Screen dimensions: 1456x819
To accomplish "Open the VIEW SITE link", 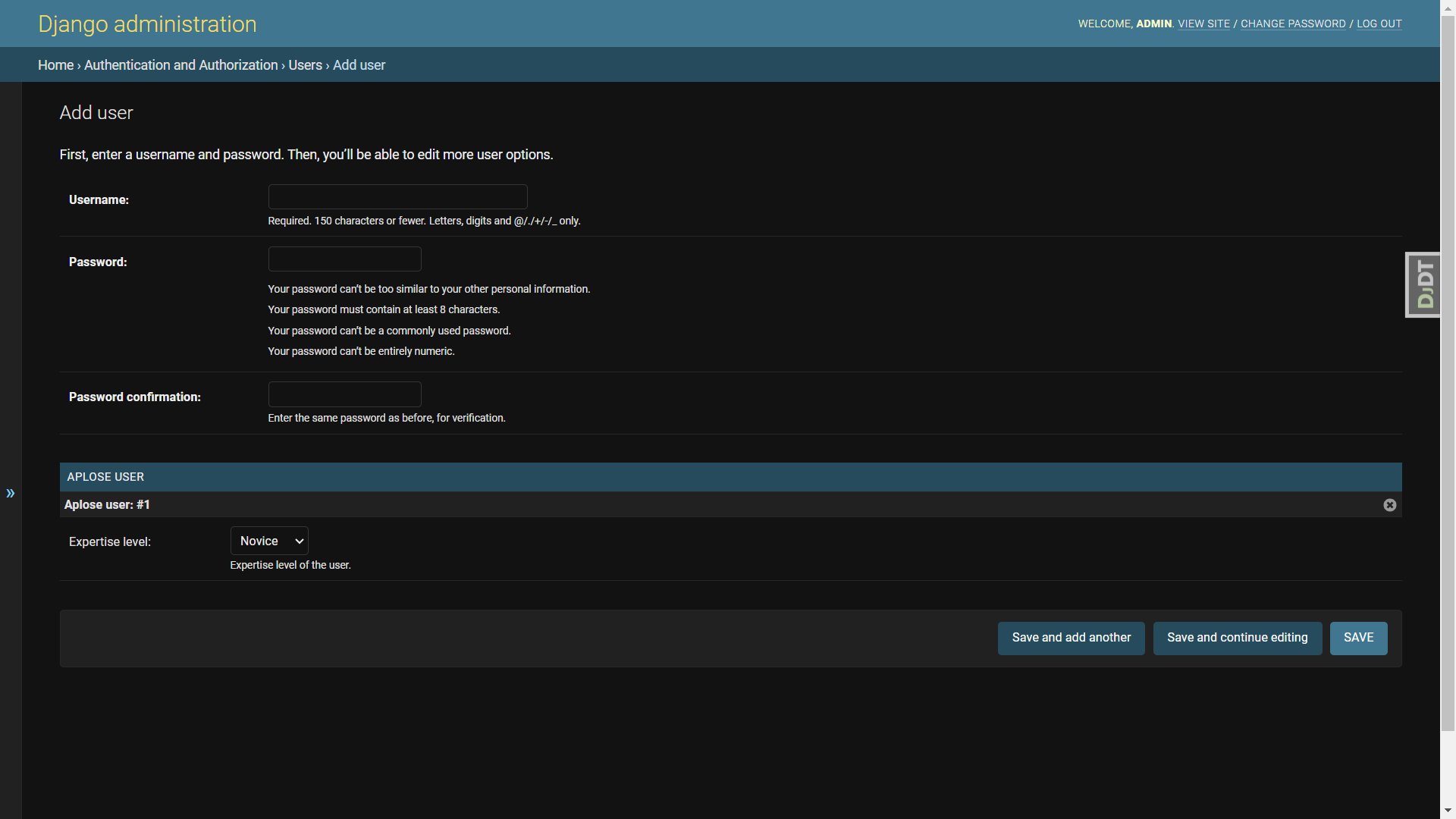I will 1203,24.
